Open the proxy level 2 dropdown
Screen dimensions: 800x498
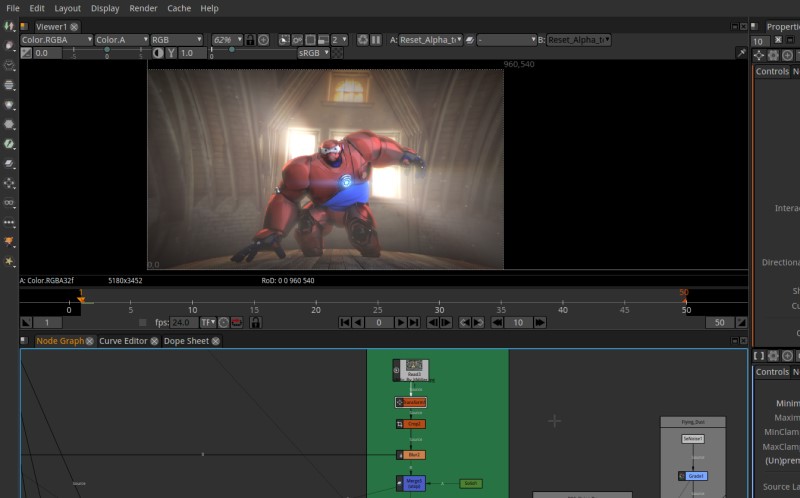click(339, 40)
